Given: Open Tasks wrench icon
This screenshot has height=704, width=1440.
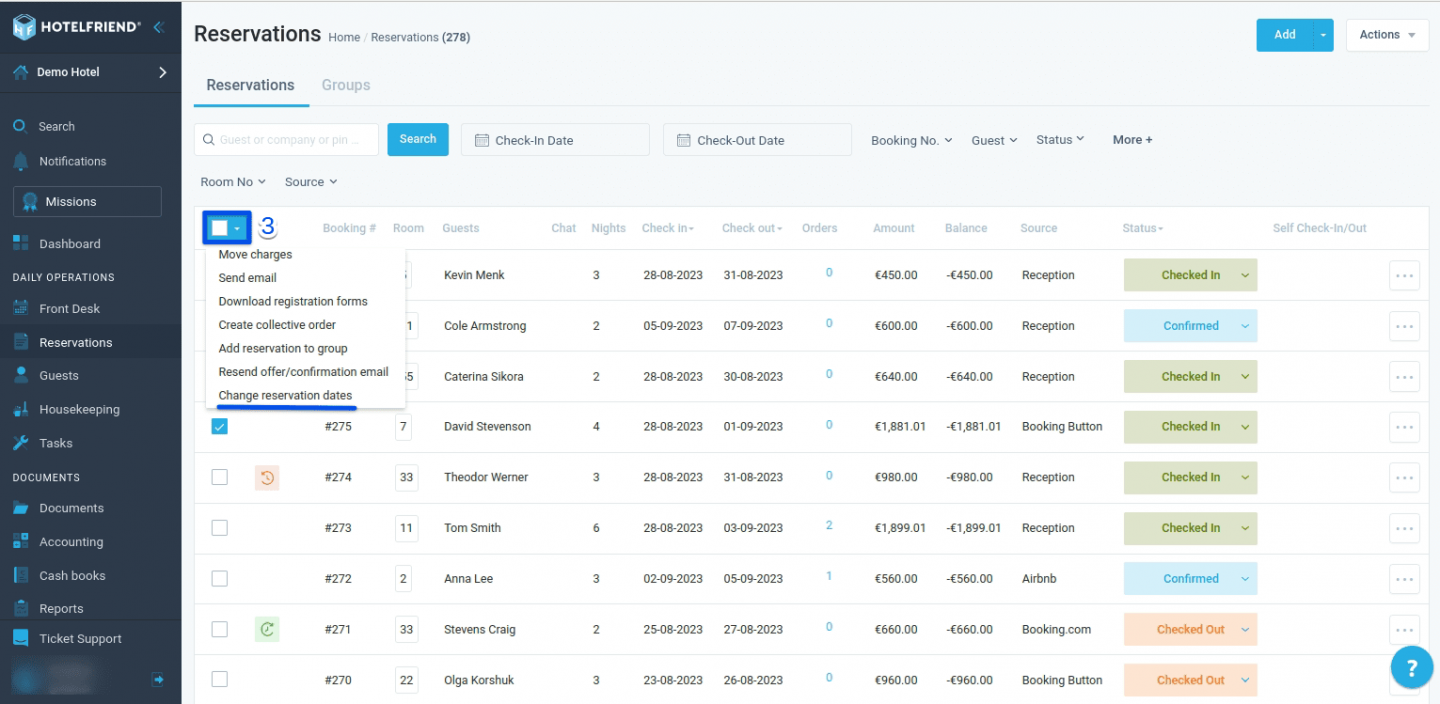Looking at the screenshot, I should click(x=20, y=443).
